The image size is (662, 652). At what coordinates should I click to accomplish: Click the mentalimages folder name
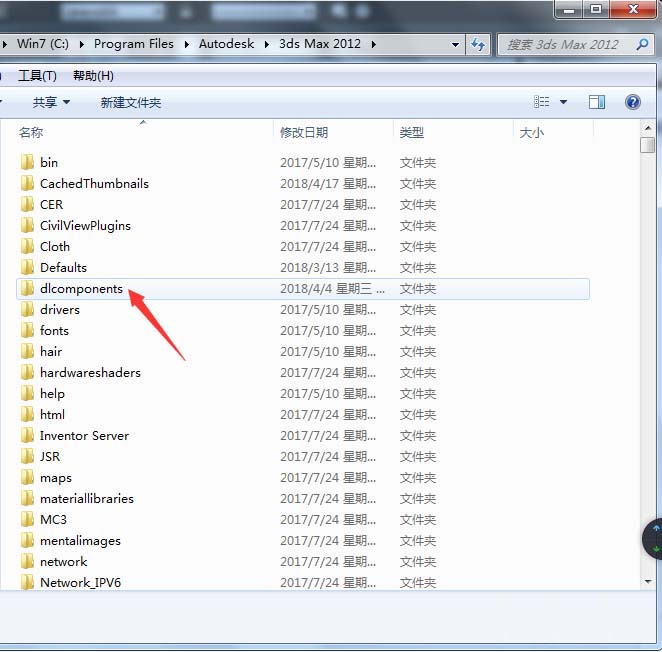[x=80, y=541]
